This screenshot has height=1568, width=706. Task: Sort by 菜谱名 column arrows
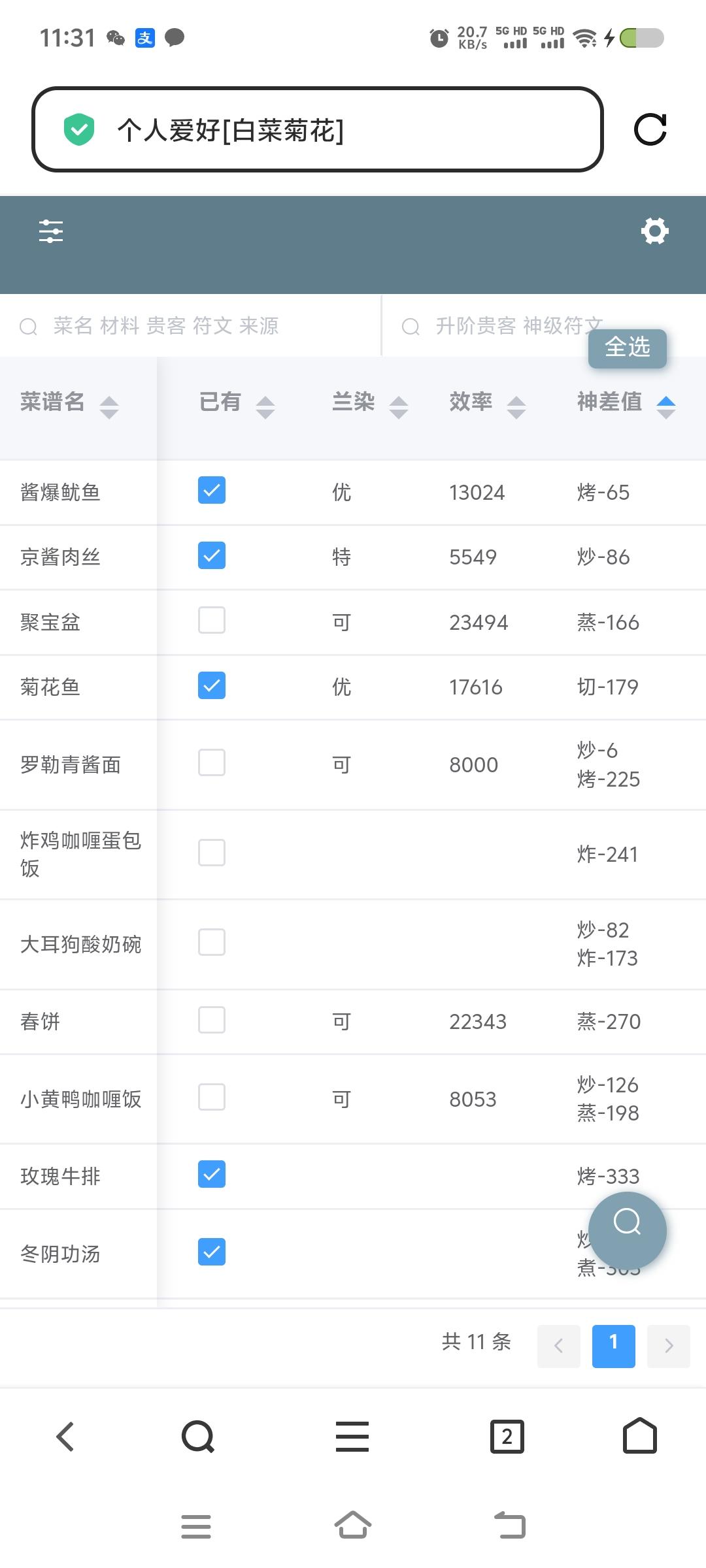click(x=109, y=407)
